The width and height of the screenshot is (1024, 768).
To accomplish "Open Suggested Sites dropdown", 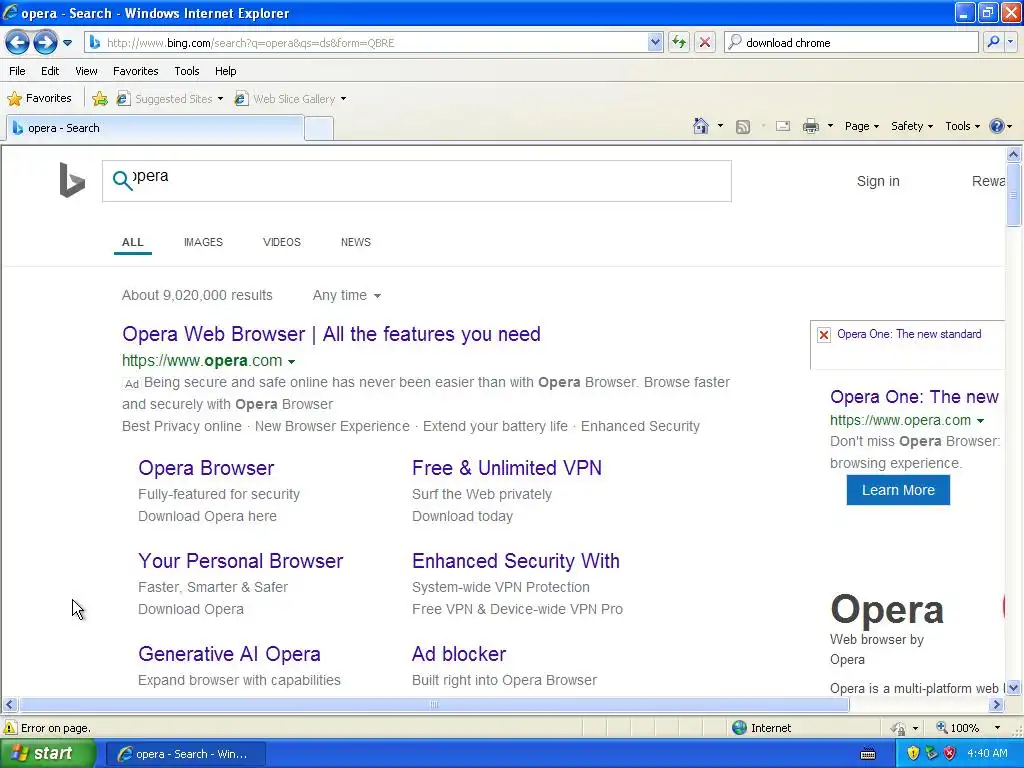I will pos(170,99).
